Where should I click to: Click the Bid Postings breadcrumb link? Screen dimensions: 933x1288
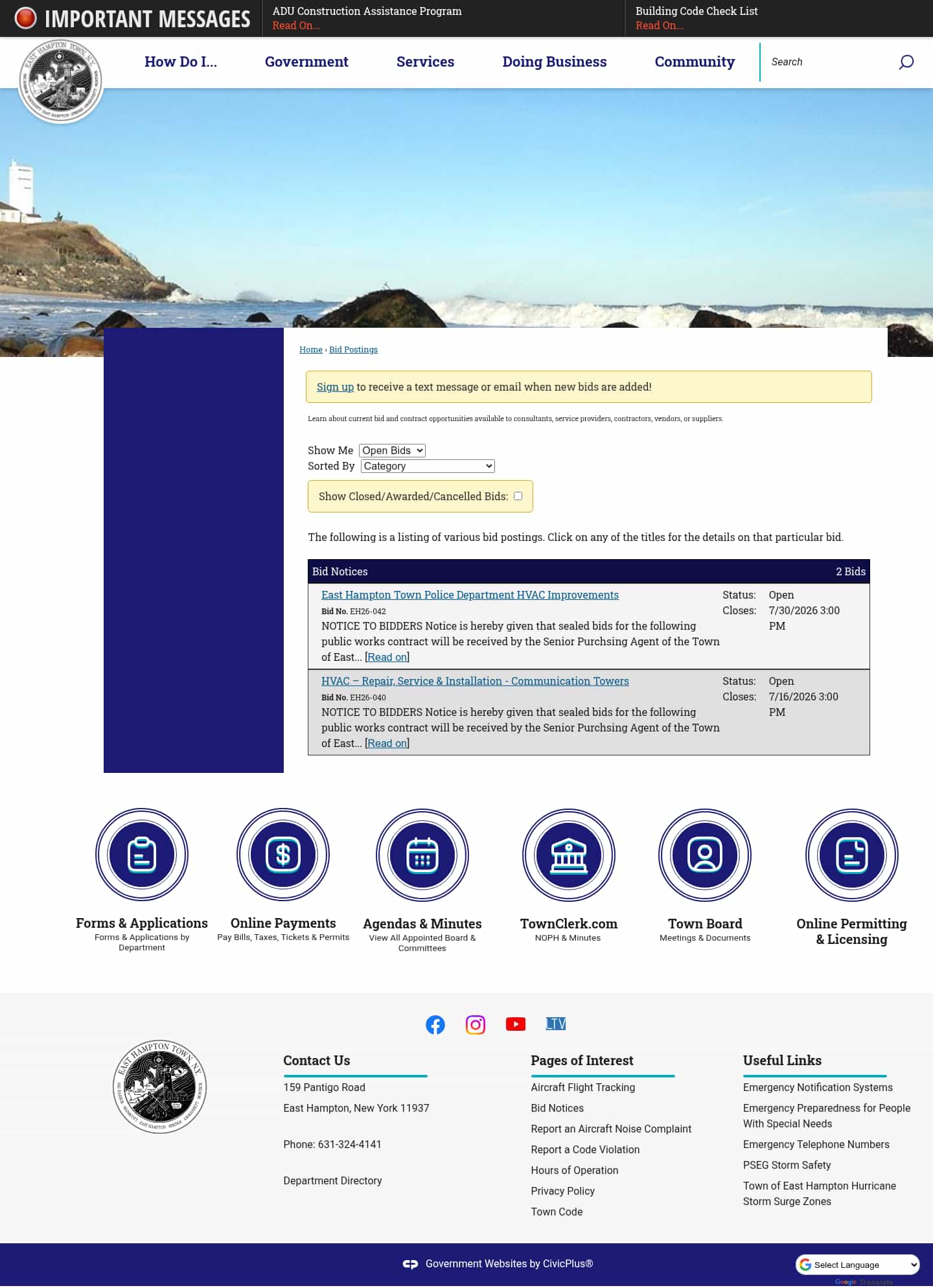(353, 350)
